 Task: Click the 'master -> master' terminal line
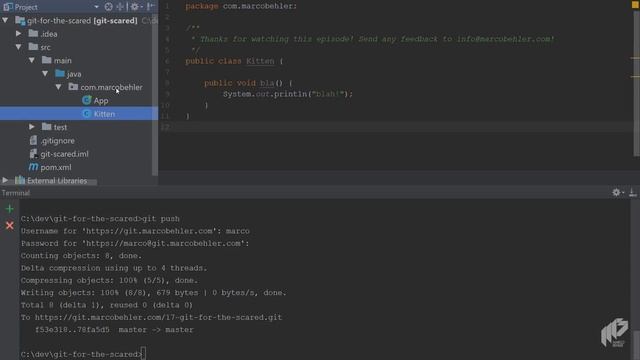pyautogui.click(x=156, y=329)
